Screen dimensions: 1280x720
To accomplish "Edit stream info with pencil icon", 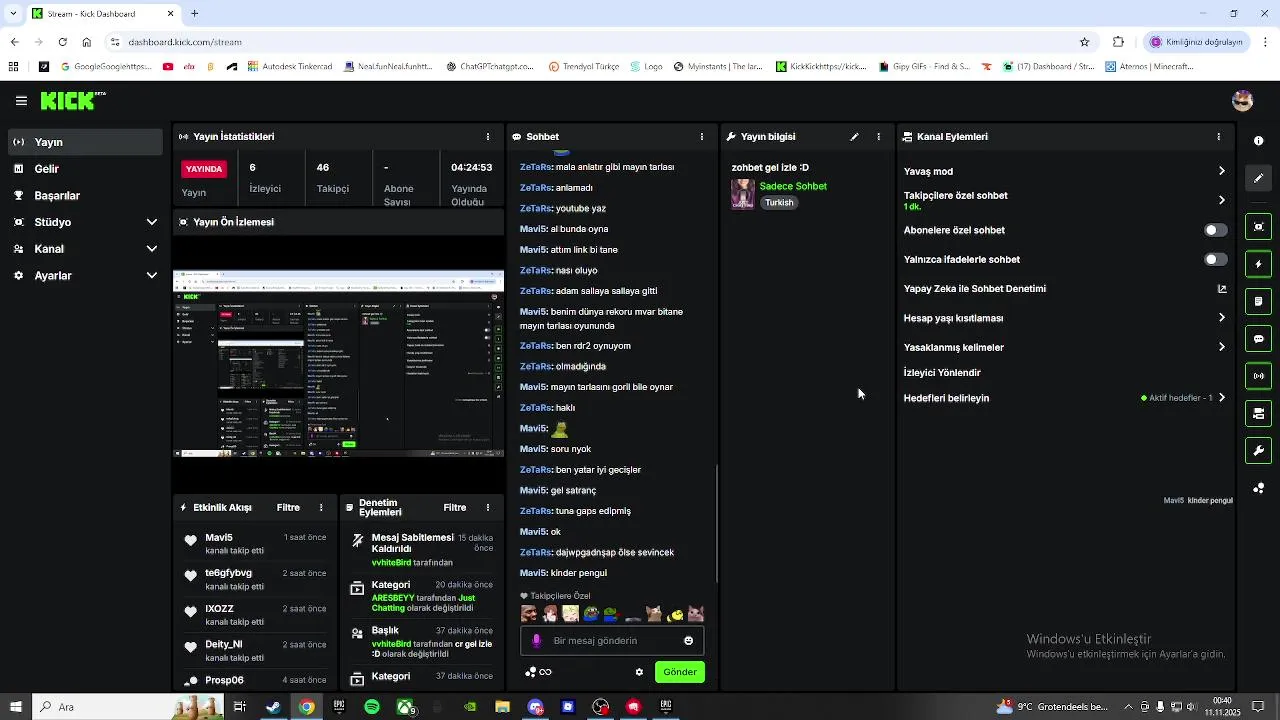I will pyautogui.click(x=854, y=137).
